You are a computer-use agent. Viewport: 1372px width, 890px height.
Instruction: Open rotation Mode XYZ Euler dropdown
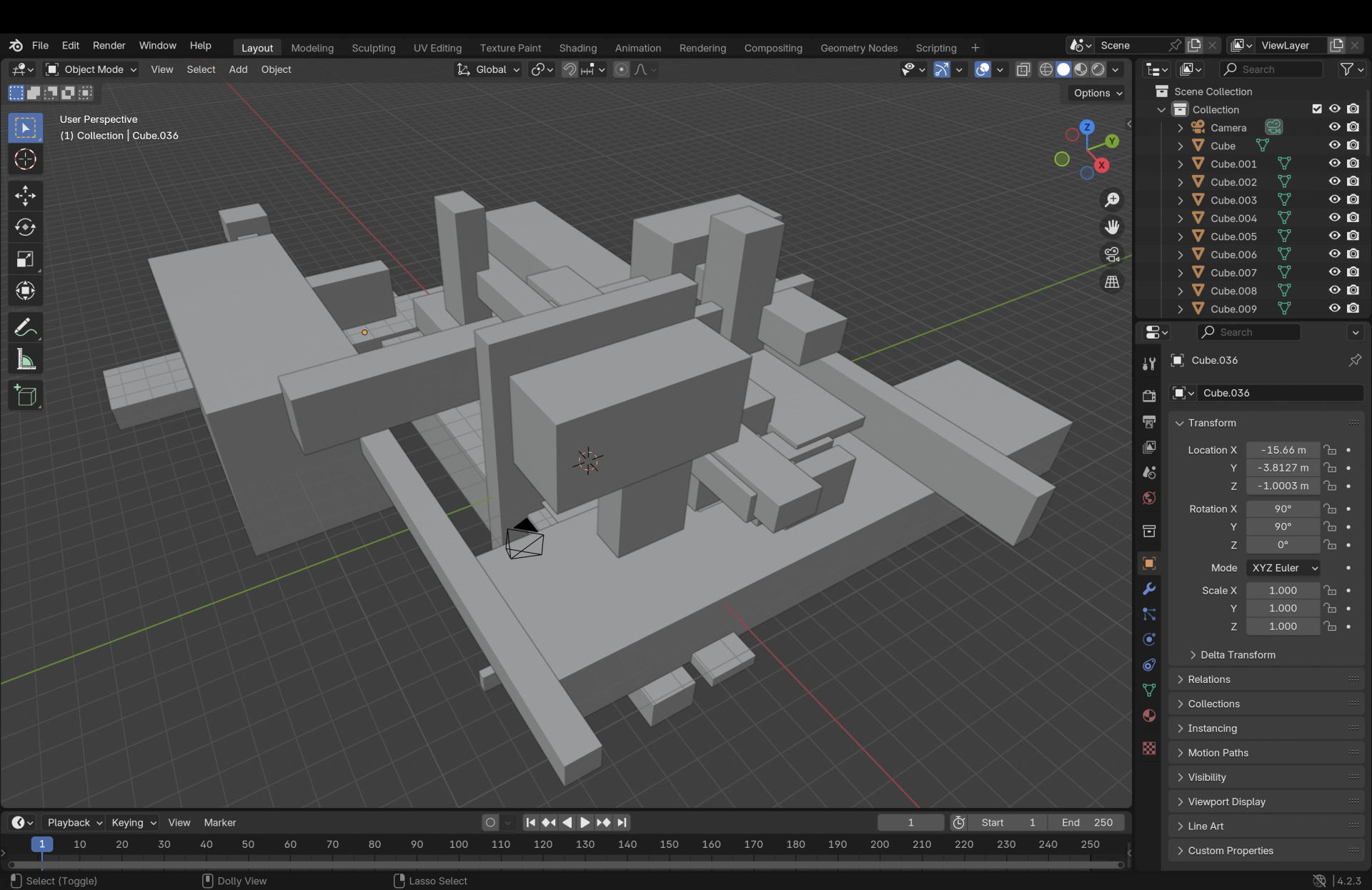[x=1283, y=568]
